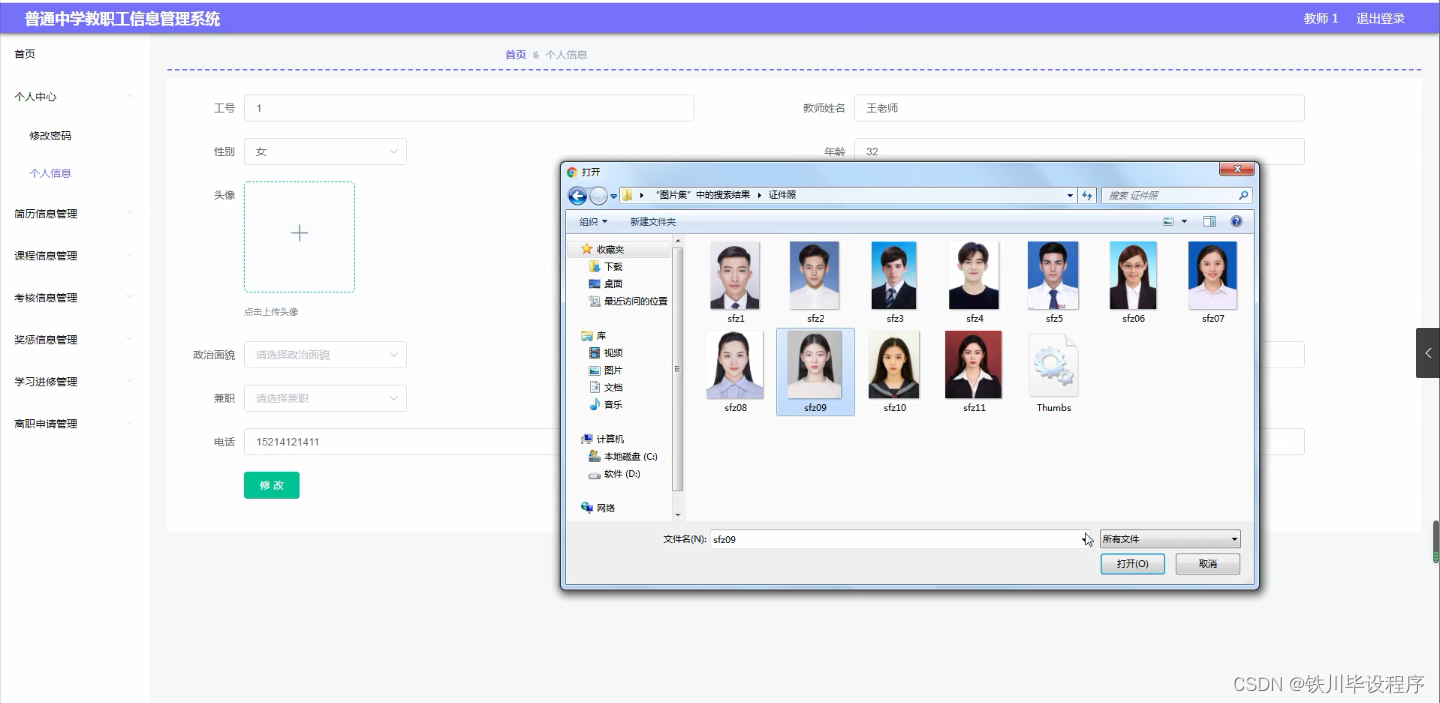Open the 所有文件 file type dropdown
Viewport: 1440px width, 703px height.
pos(1169,538)
